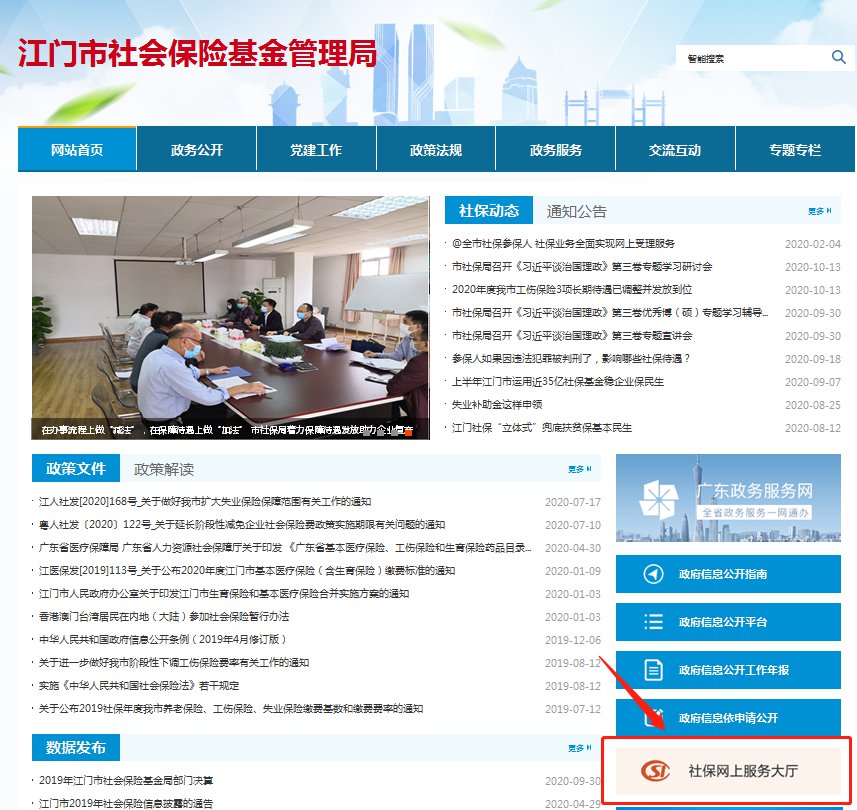The image size is (857, 810).
Task: Go to 政策法规 navigation item
Action: (436, 149)
